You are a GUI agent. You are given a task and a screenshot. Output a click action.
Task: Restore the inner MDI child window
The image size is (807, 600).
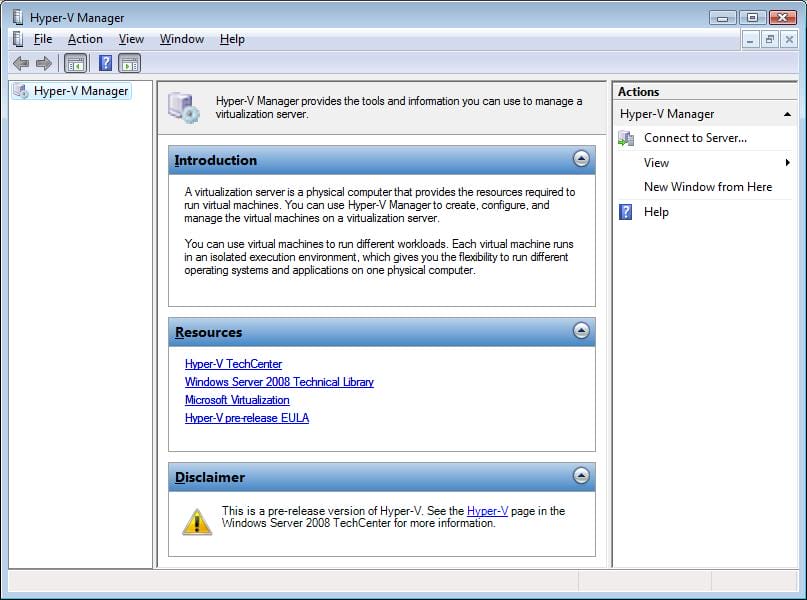tap(769, 39)
